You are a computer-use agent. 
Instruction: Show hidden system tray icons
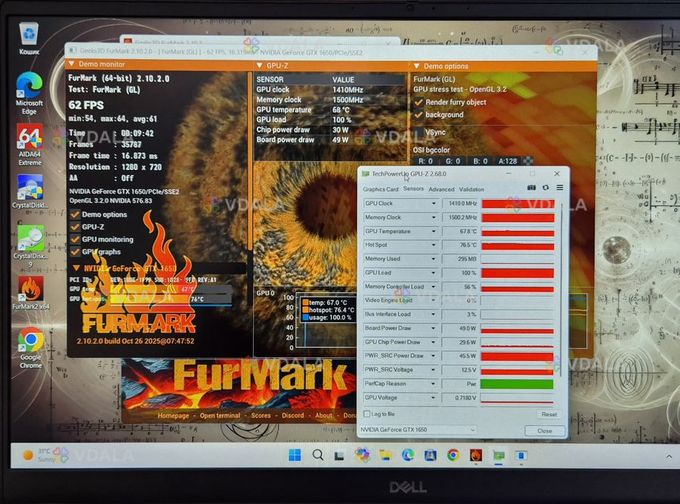click(669, 456)
